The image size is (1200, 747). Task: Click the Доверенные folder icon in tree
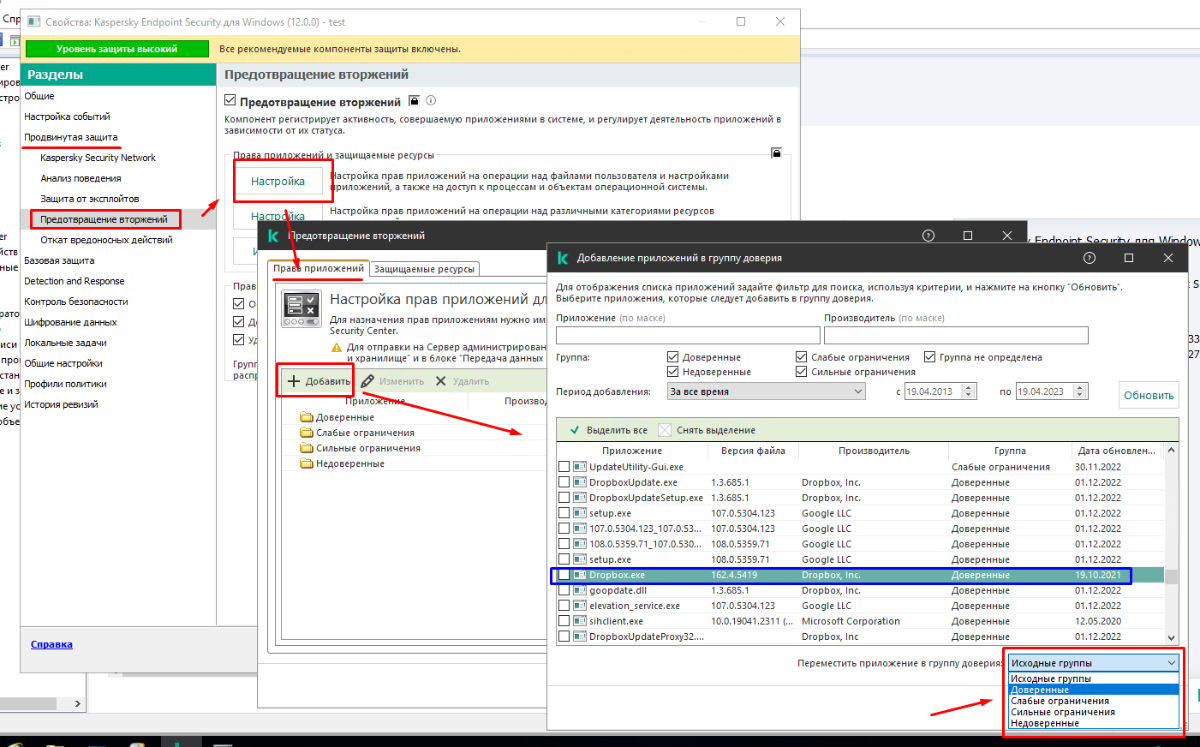coord(306,417)
